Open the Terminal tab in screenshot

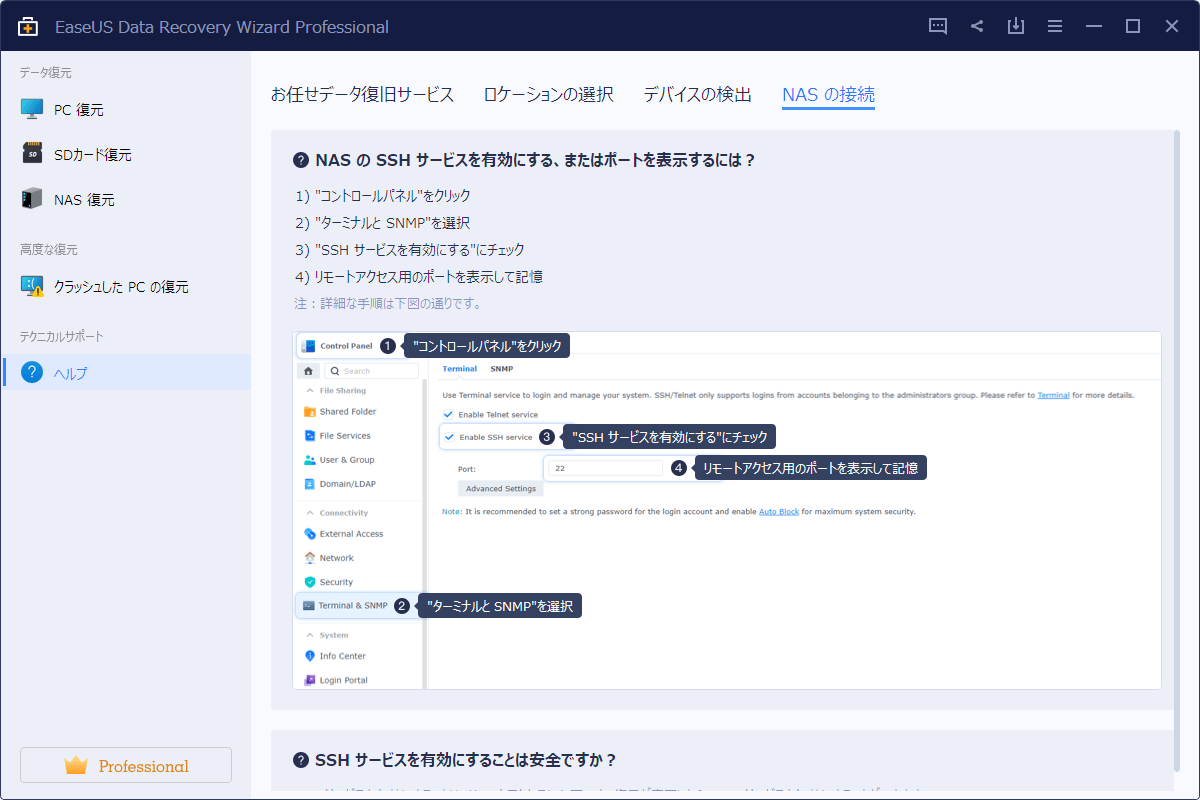click(460, 369)
